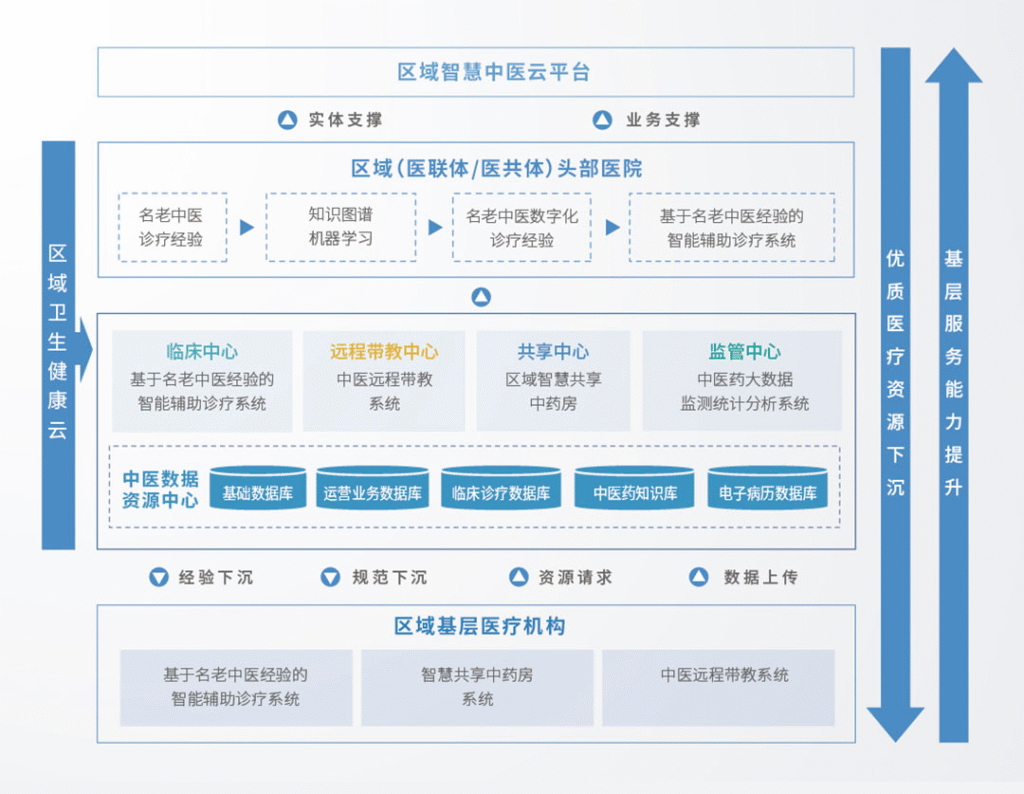The height and width of the screenshot is (794, 1024).
Task: Click the 区域（医联体/医共体）头部医院 heading
Action: point(497,168)
